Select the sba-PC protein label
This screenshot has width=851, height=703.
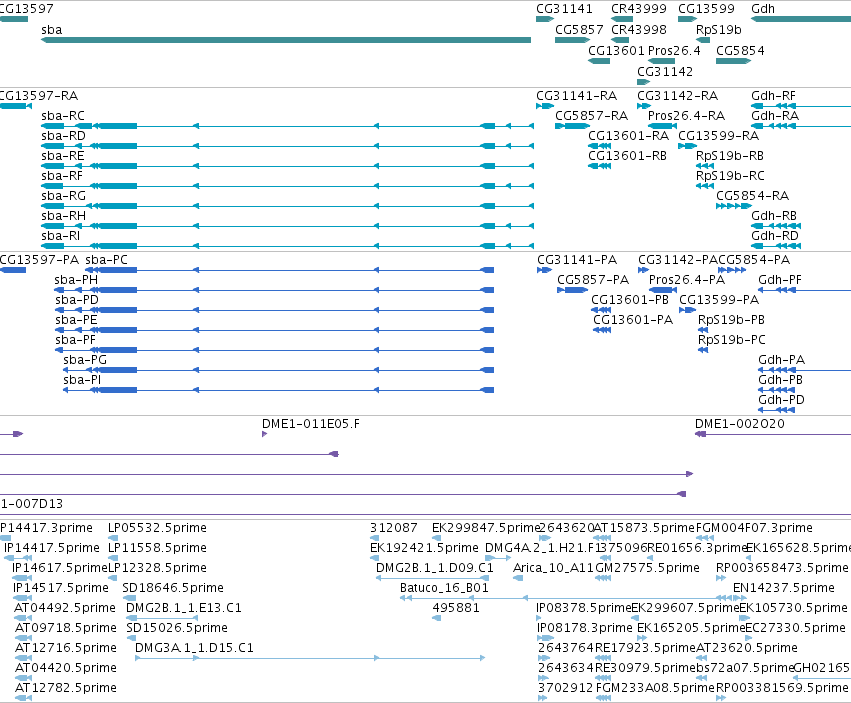tap(106, 259)
